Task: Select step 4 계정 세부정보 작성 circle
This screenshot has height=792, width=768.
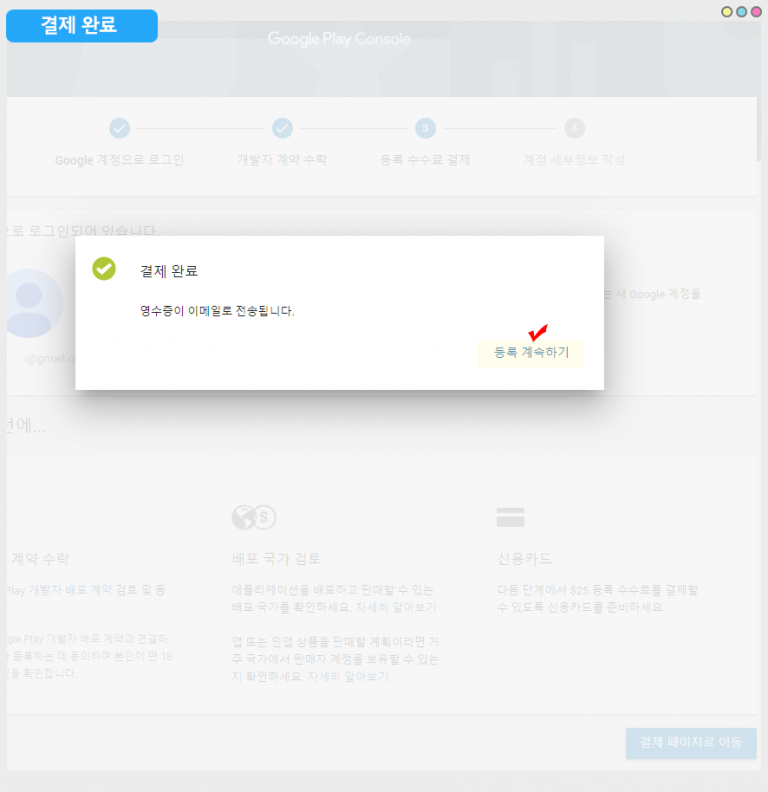Action: 574,128
